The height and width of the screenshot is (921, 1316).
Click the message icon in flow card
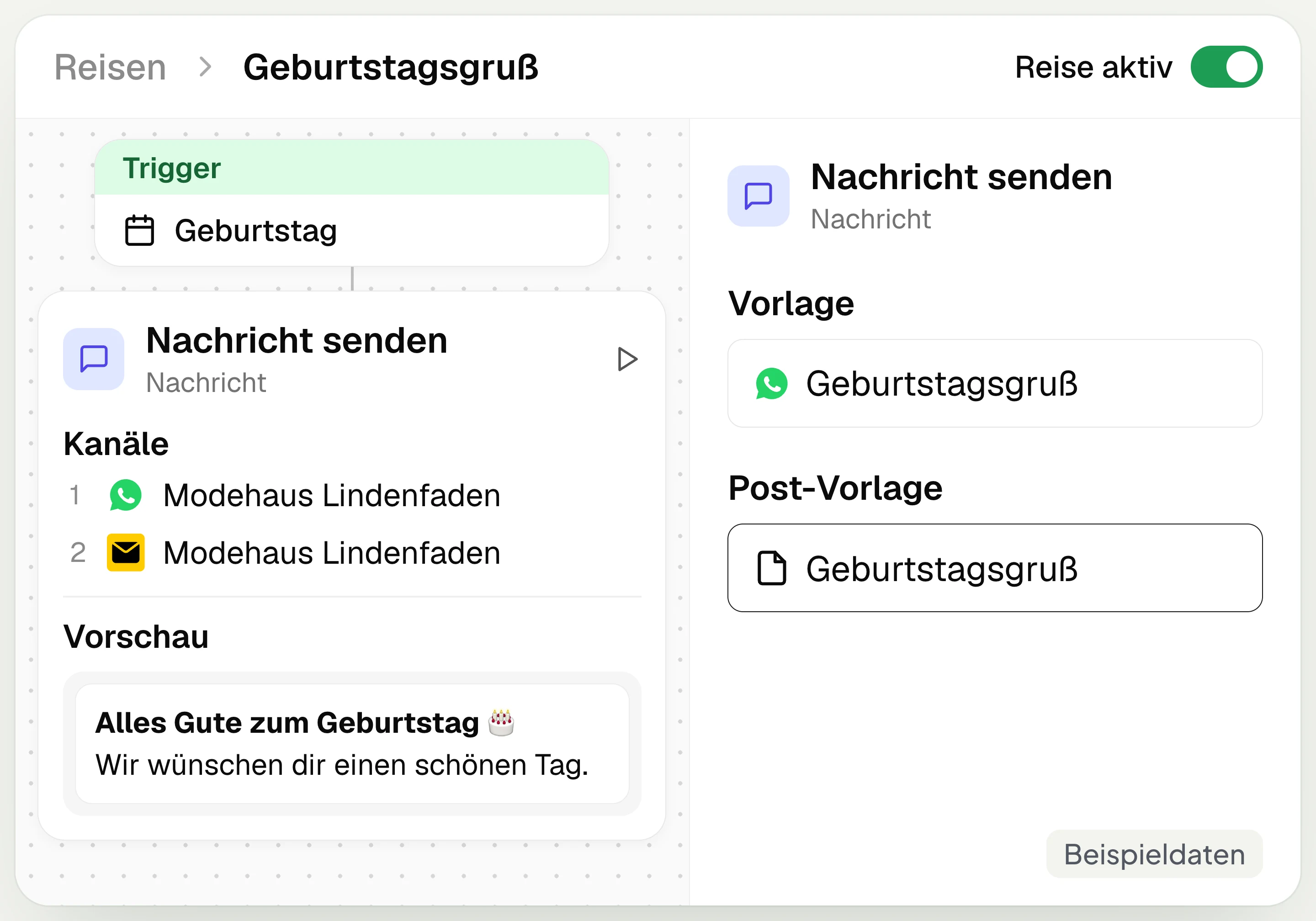pos(94,359)
